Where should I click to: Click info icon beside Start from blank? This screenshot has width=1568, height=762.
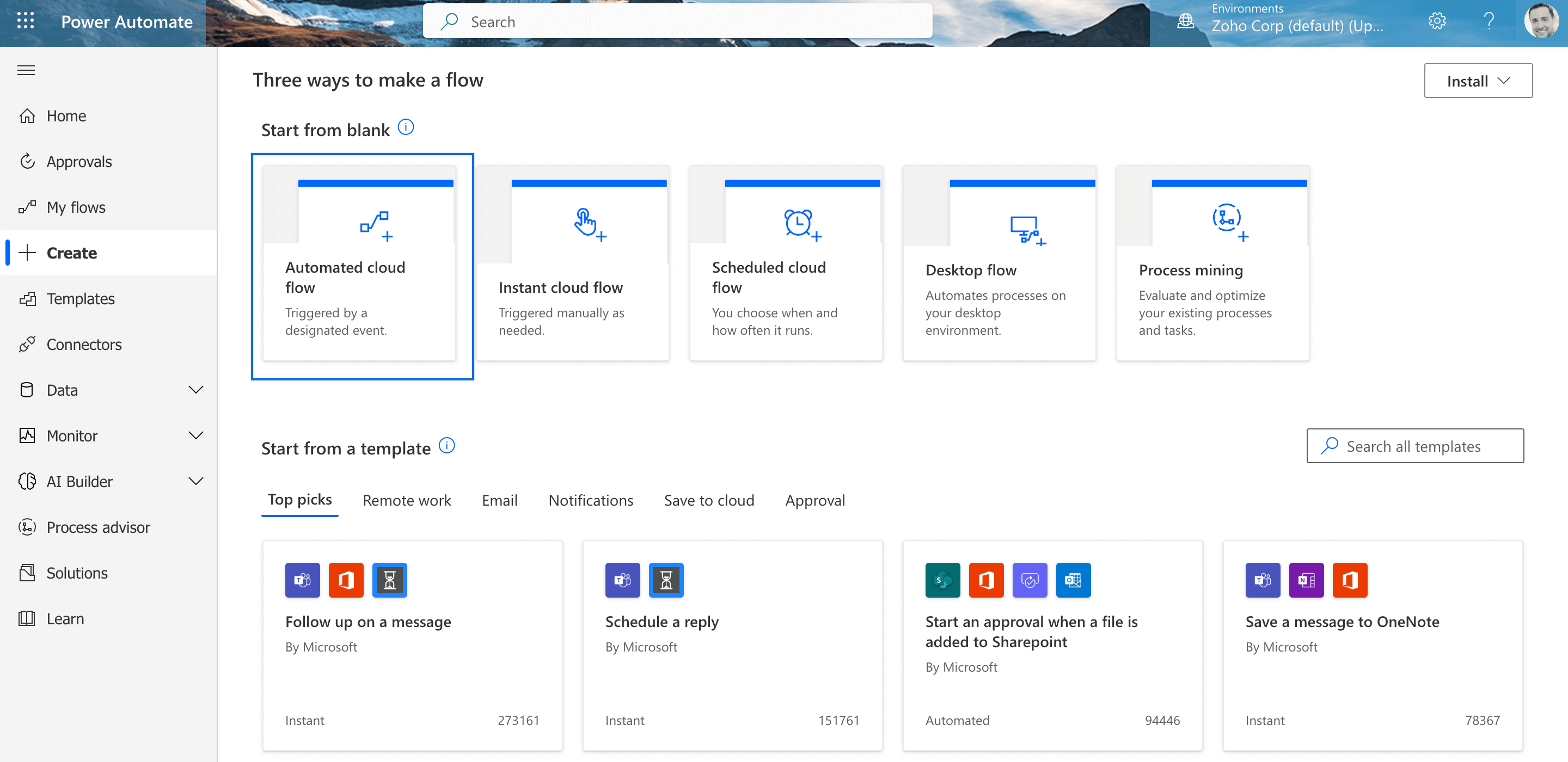pos(406,127)
